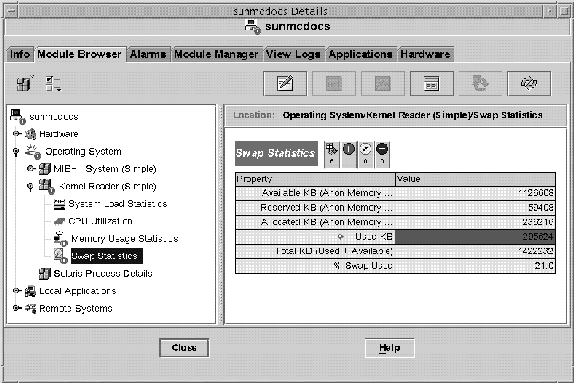Click the Hardware node icon

pyautogui.click(x=31, y=134)
